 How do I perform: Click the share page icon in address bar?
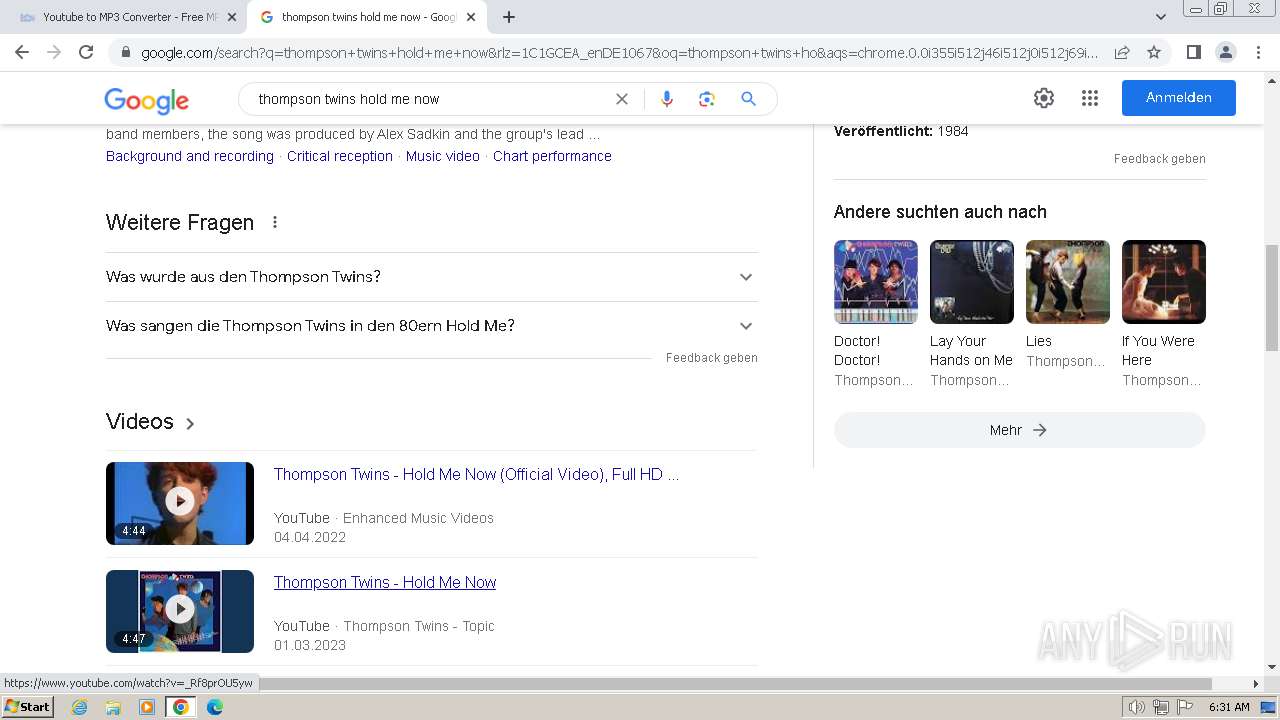click(1122, 52)
